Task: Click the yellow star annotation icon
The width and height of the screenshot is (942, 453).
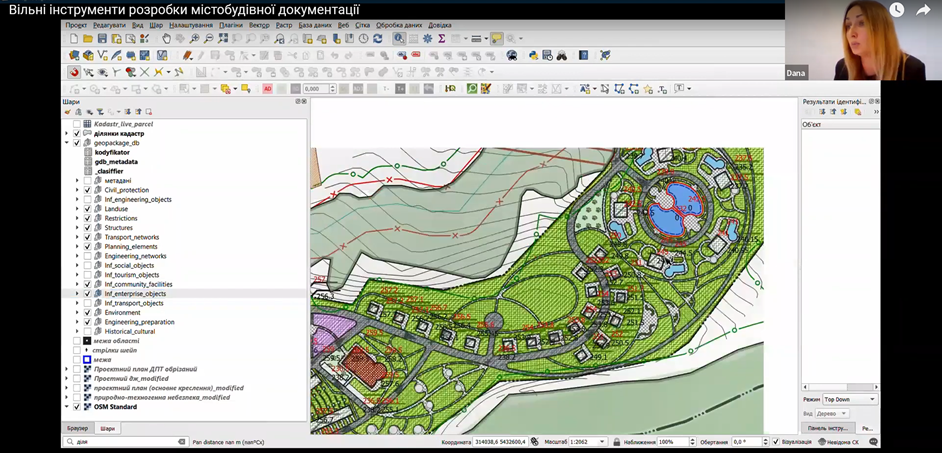Action: 648,88
